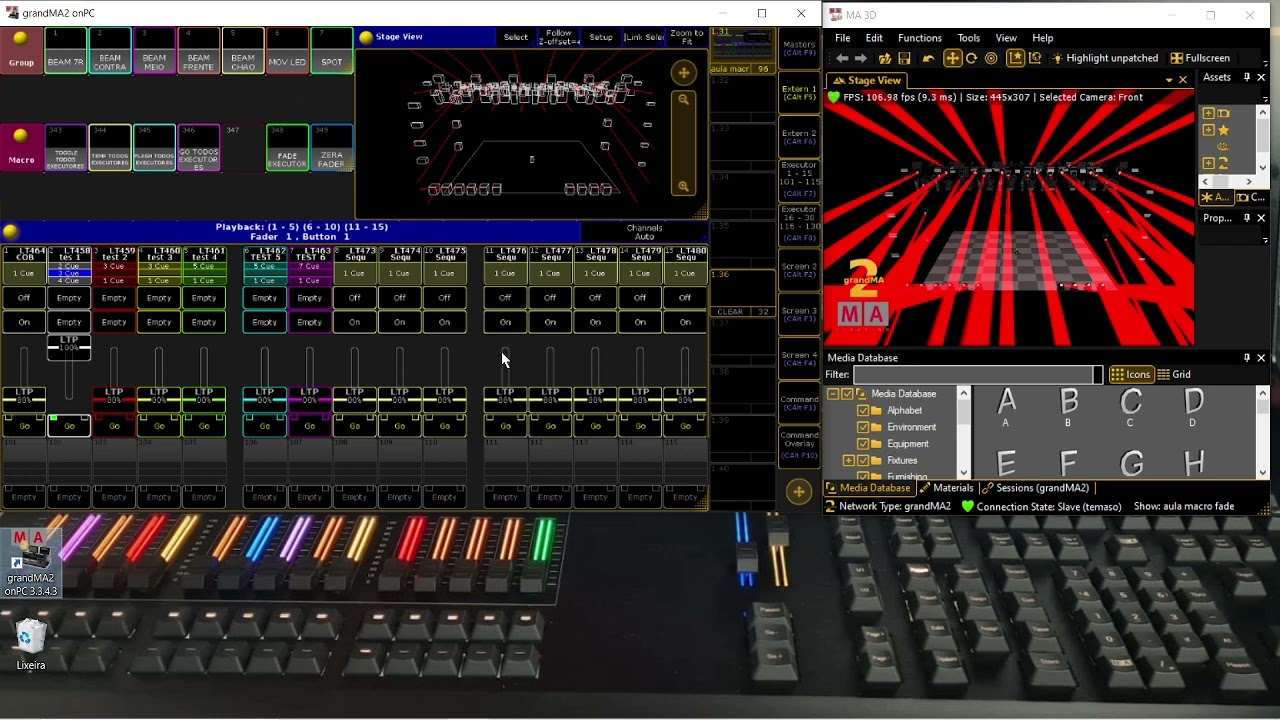The image size is (1280, 720).
Task: Click Zoom to Fit in Stage View
Action: (687, 37)
